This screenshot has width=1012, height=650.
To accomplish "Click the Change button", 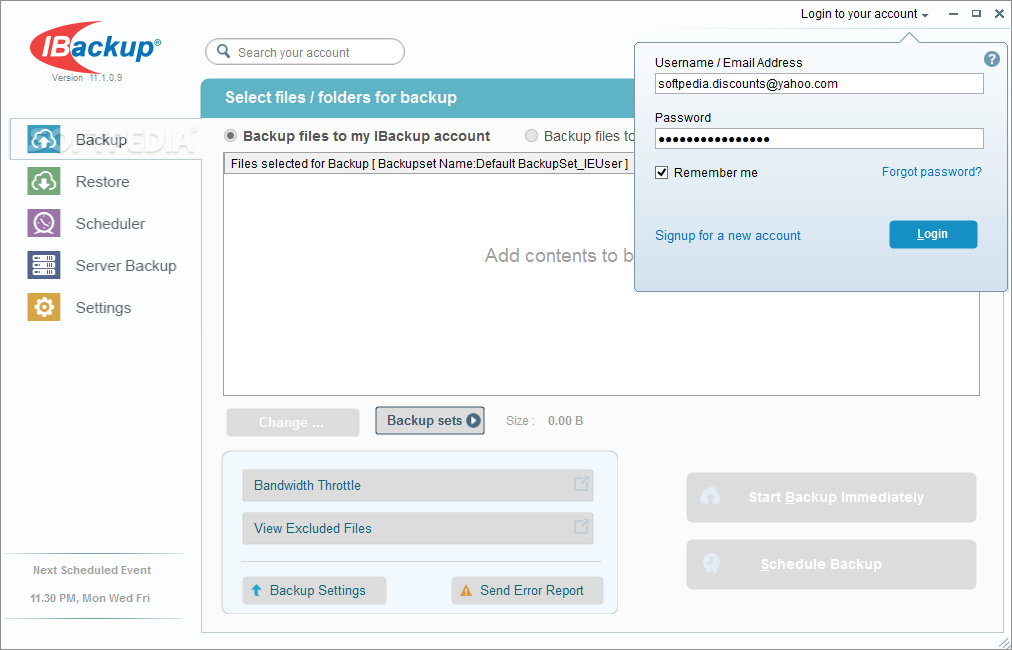I will point(293,422).
